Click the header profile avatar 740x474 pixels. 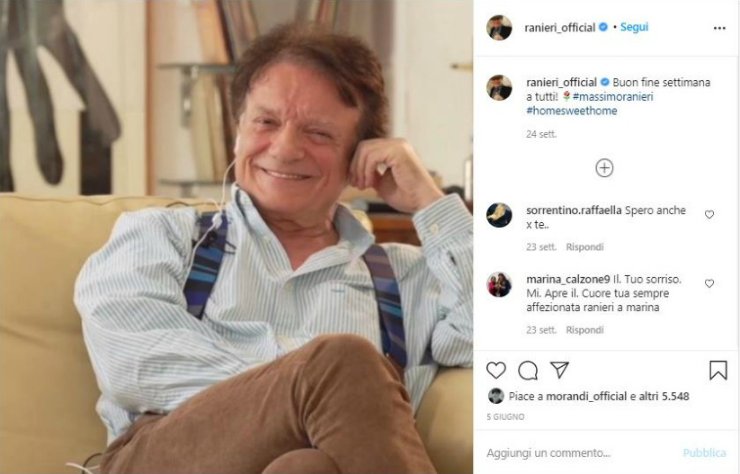click(499, 28)
